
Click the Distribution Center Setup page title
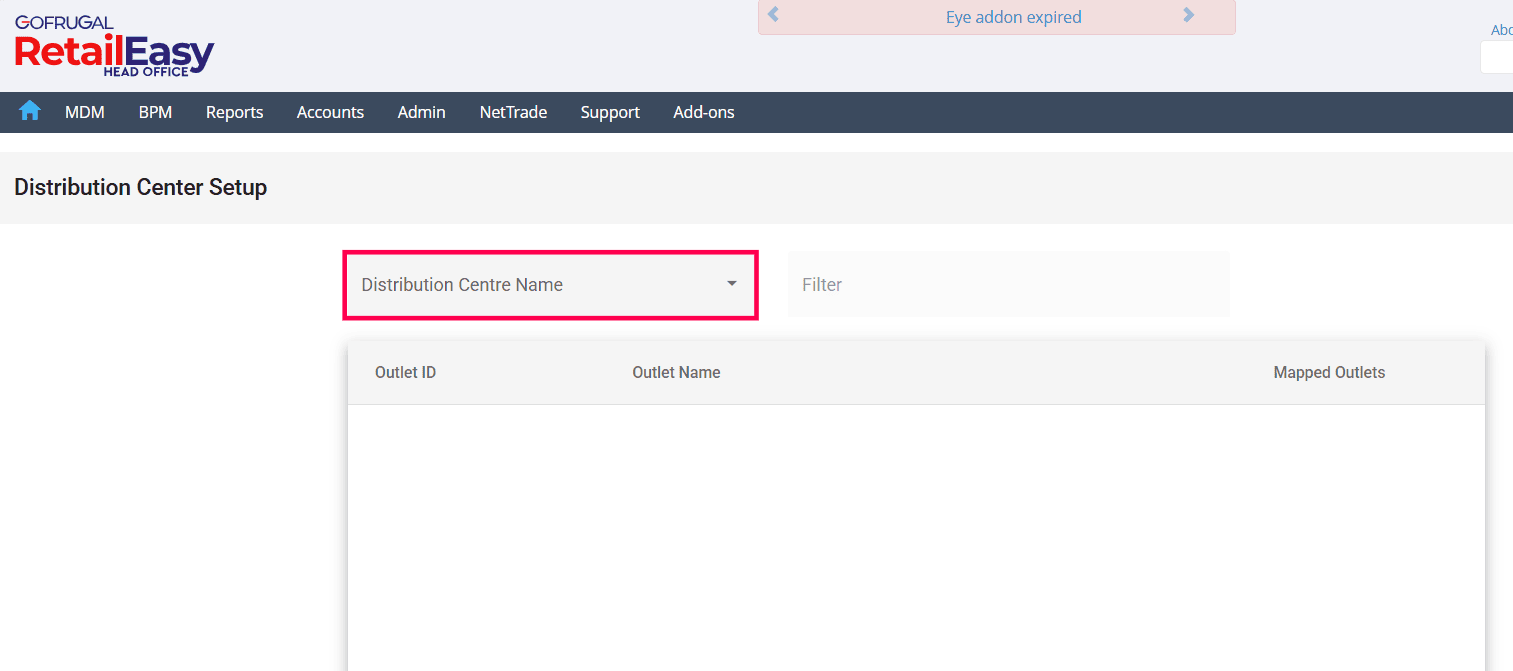(x=140, y=187)
